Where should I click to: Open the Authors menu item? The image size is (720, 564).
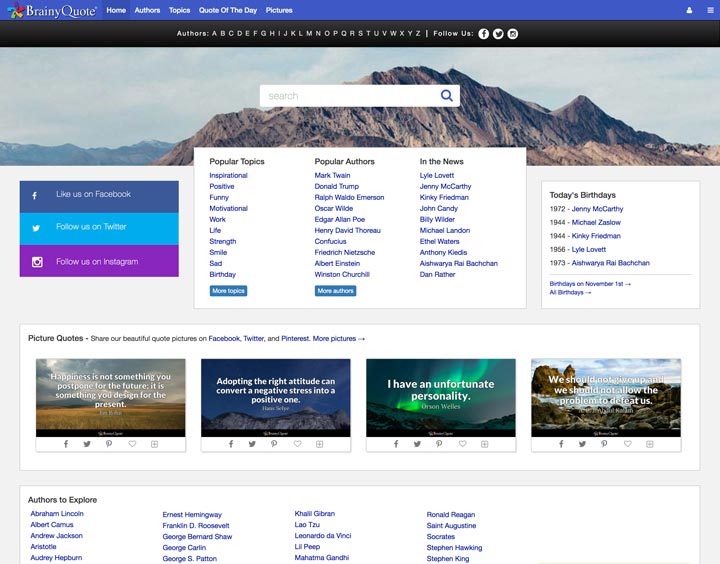[x=147, y=10]
